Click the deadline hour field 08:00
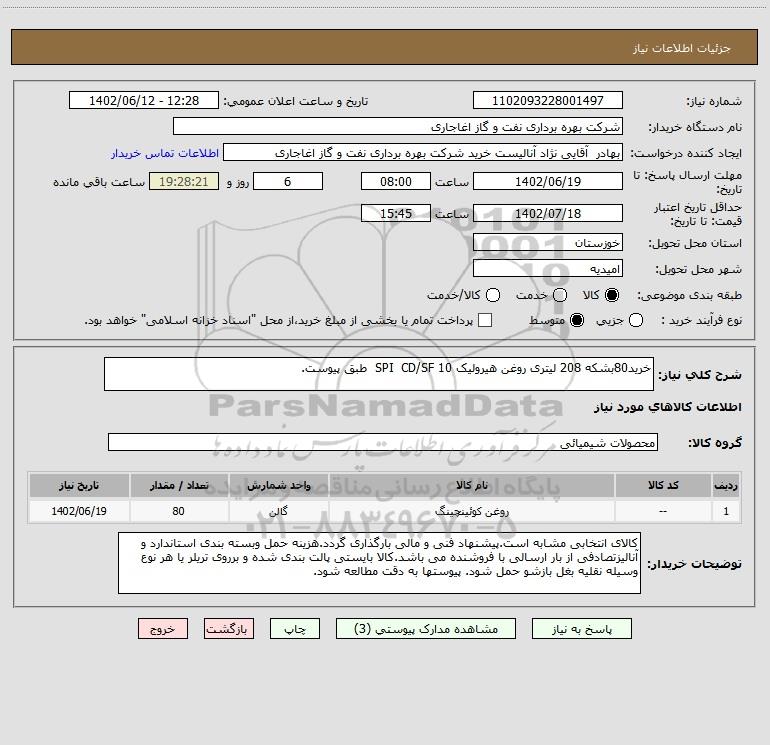This screenshot has width=770, height=745. click(x=396, y=181)
